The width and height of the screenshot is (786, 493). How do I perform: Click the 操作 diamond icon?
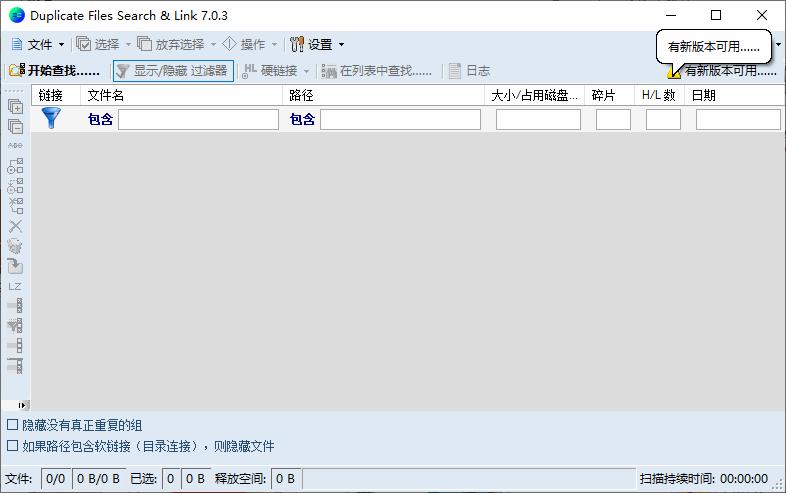229,44
